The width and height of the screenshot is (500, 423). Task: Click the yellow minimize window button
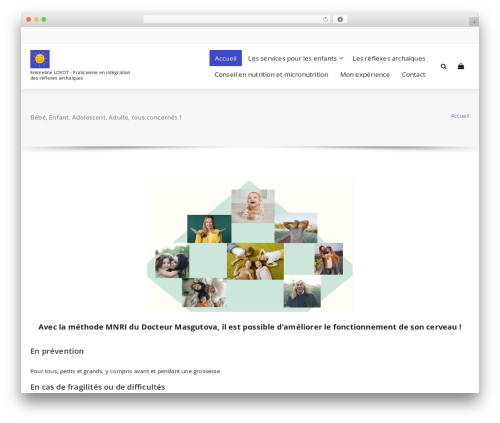pyautogui.click(x=36, y=19)
